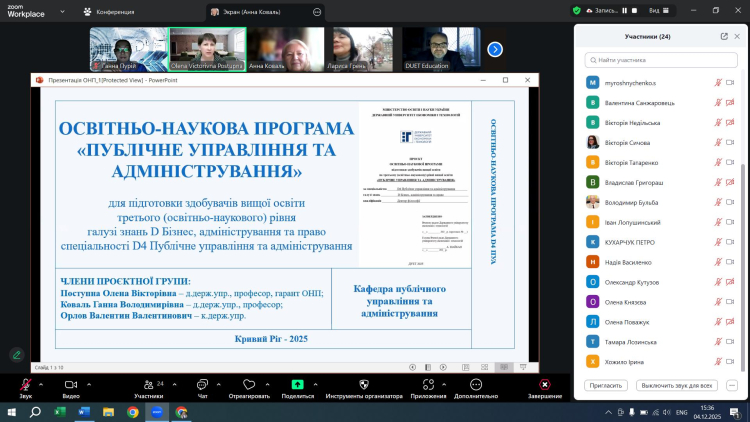The image size is (750, 422).
Task: Open the Дополнительно more options
Action: coord(475,385)
